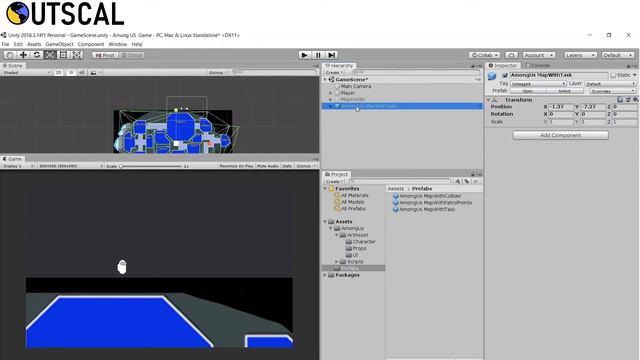The width and height of the screenshot is (640, 360).
Task: Open the Layer Default dropdown in Inspector
Action: tap(611, 84)
